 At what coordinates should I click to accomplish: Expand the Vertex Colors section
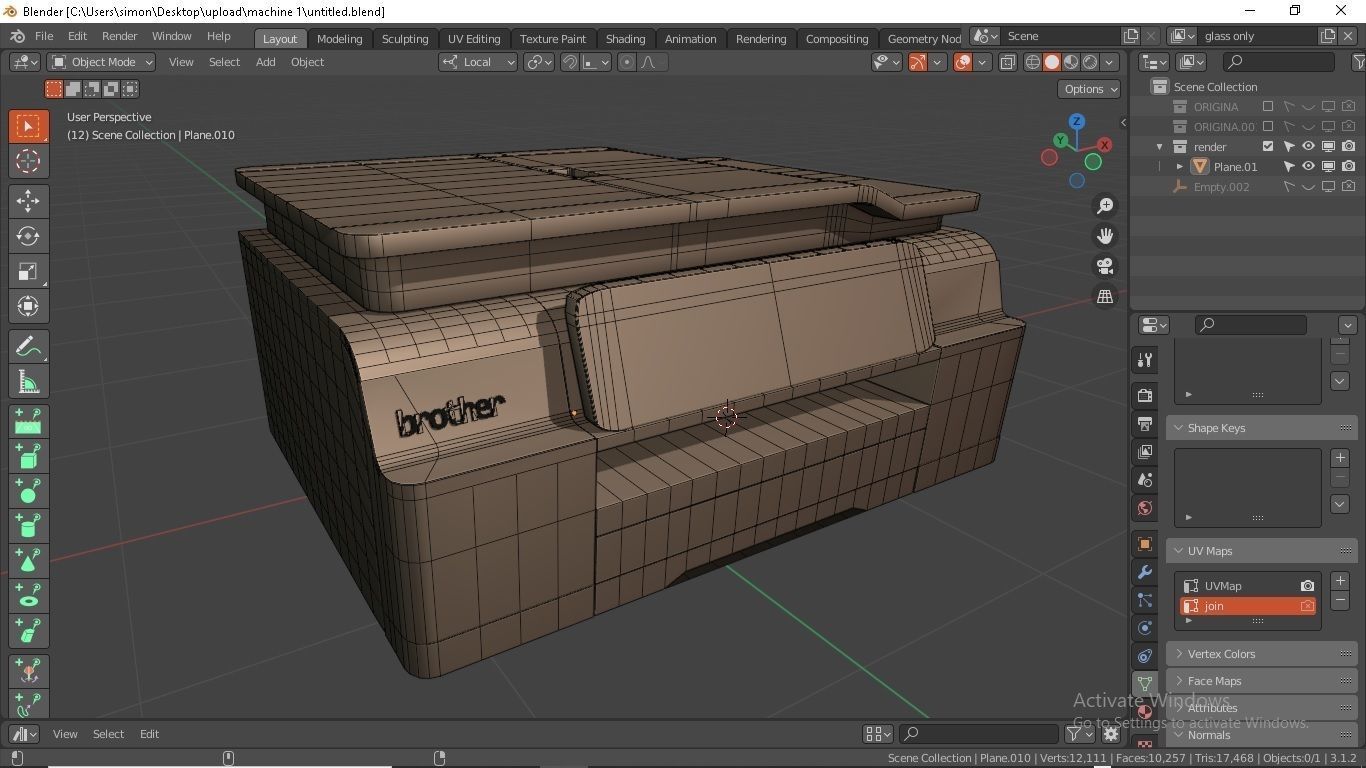[1221, 653]
